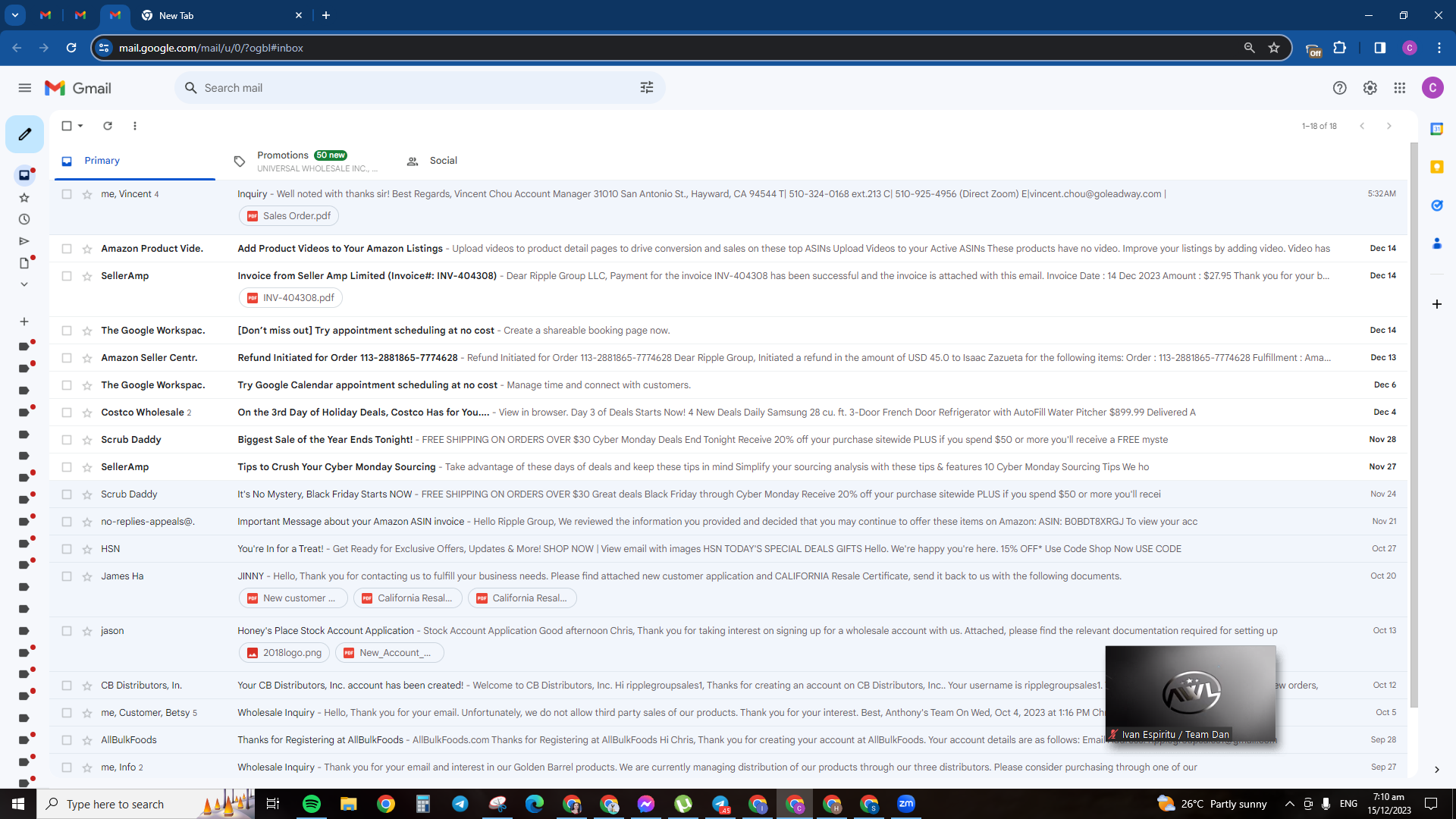Open the Google Account avatar in Gmail
The height and width of the screenshot is (819, 1456).
click(1432, 88)
